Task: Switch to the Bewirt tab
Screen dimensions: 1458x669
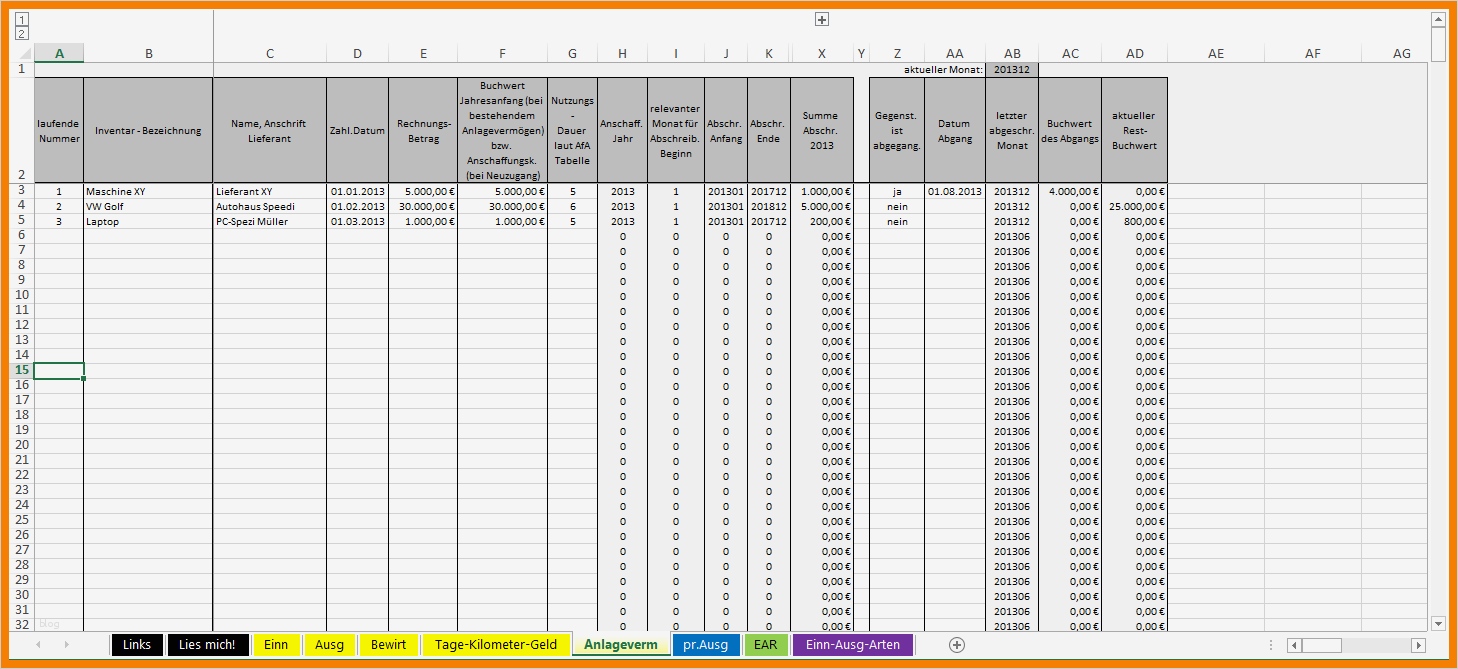Action: (x=388, y=645)
